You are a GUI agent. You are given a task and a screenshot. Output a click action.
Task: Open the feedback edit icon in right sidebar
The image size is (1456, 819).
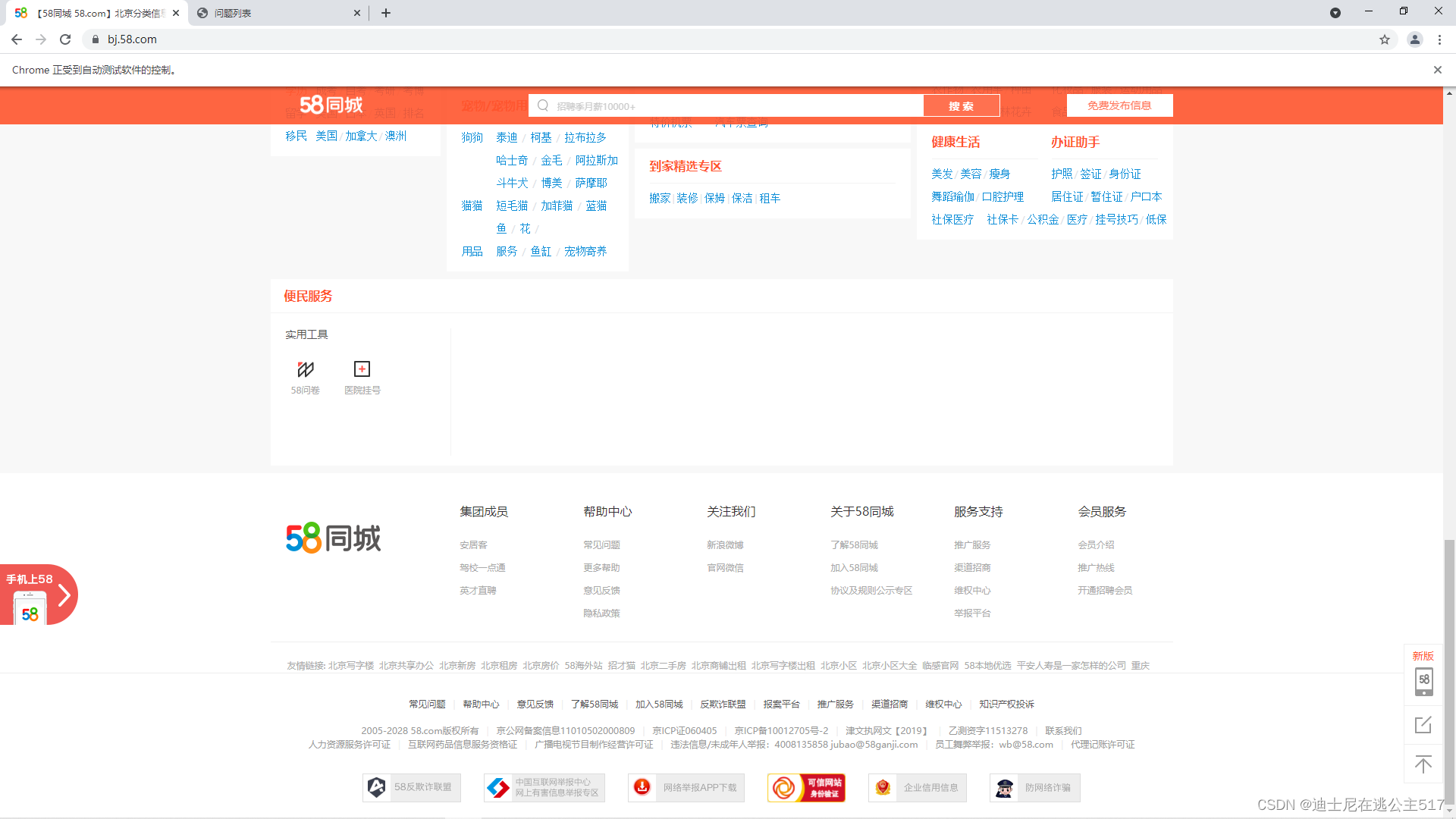(x=1423, y=725)
